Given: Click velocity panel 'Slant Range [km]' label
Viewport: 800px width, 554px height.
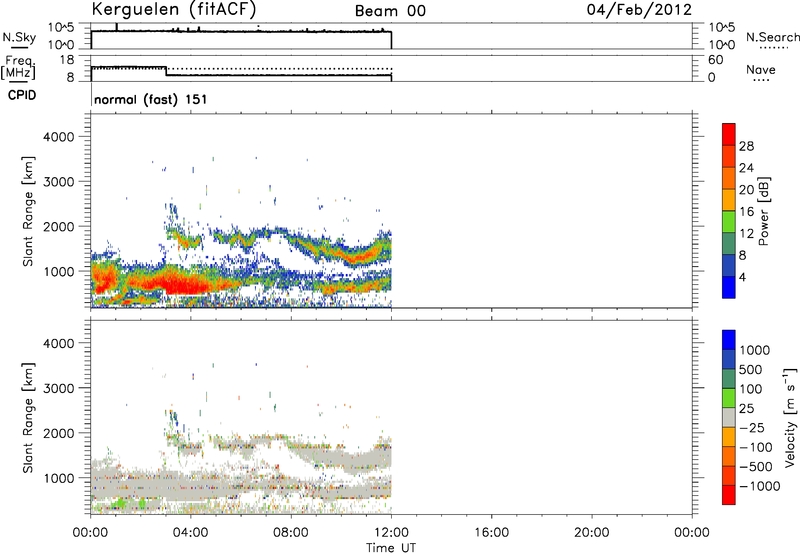Looking at the screenshot, I should point(28,418).
